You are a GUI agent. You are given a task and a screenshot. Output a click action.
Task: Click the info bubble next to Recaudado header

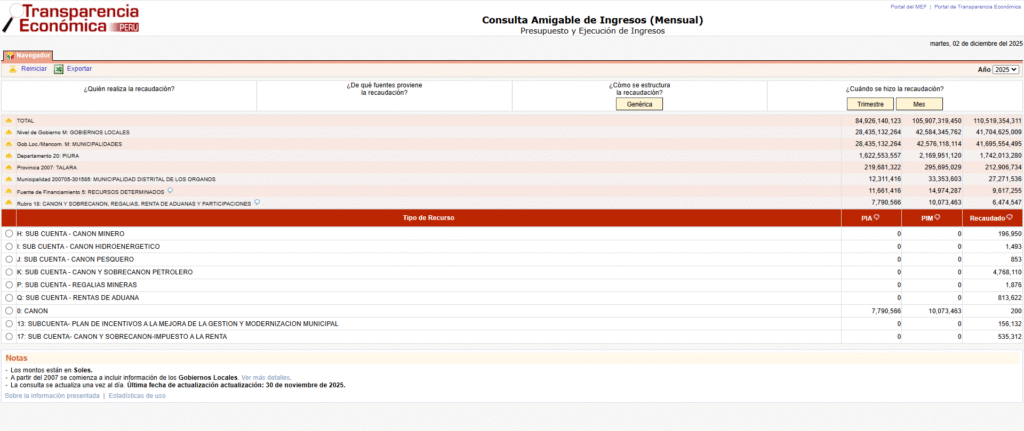[1009, 217]
